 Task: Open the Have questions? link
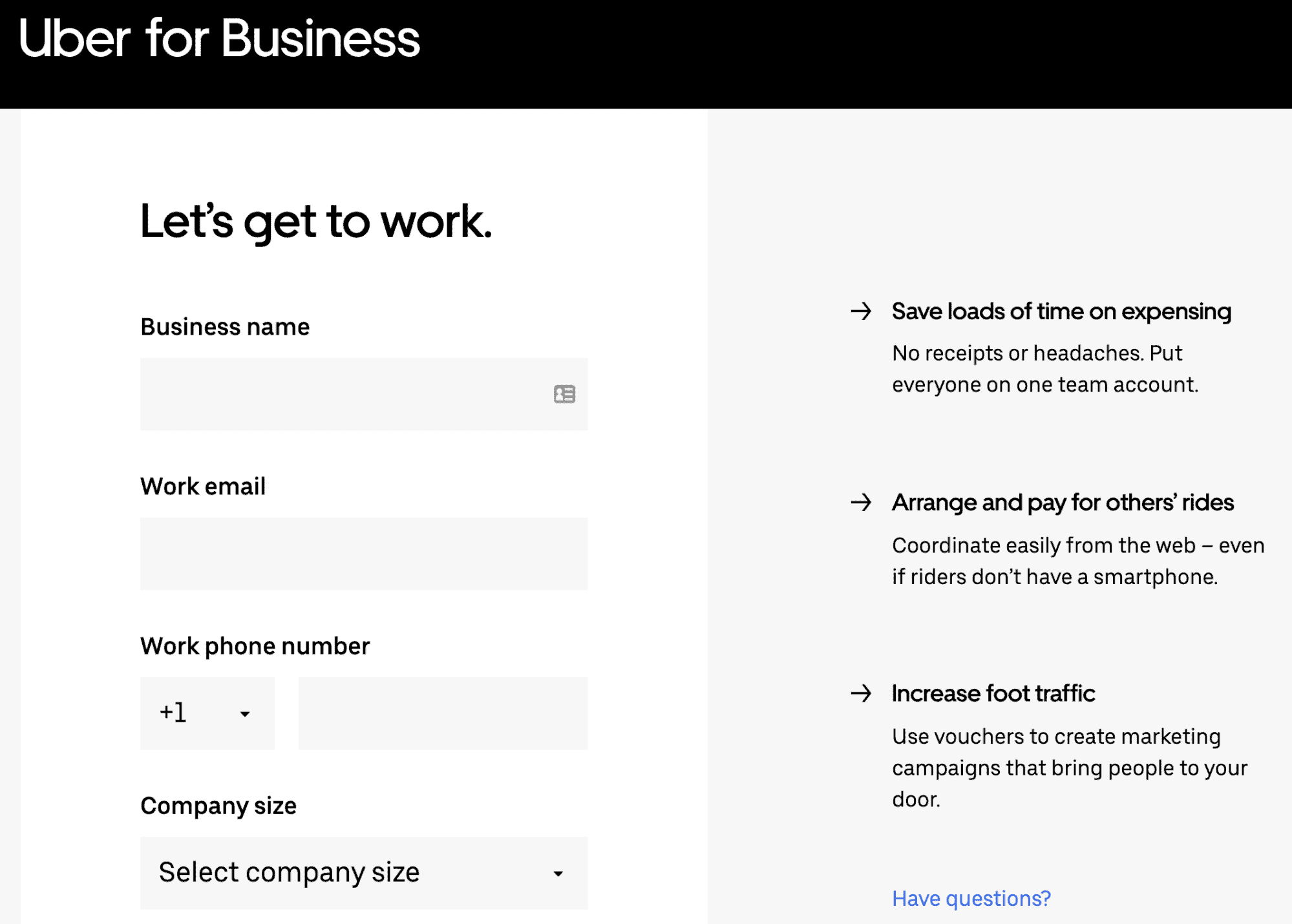click(971, 899)
